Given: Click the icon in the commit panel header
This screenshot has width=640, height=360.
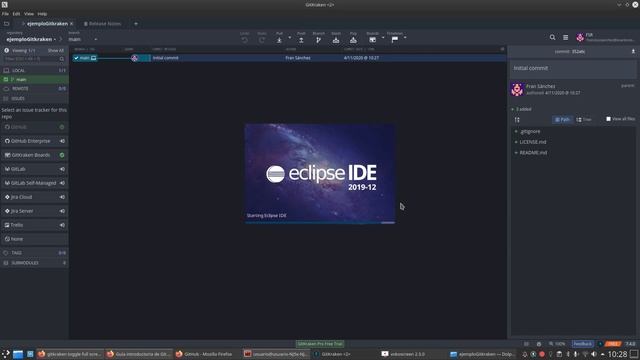Looking at the screenshot, I should 633,51.
